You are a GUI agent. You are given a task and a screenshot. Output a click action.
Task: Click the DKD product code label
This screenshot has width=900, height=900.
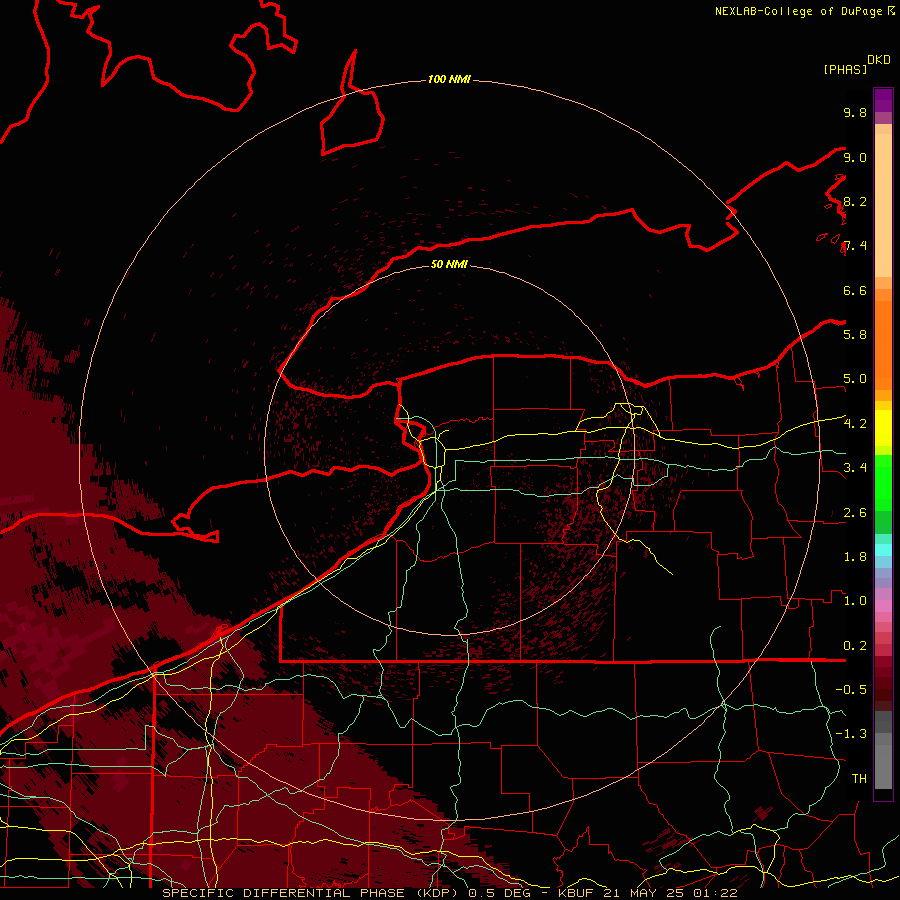879,60
